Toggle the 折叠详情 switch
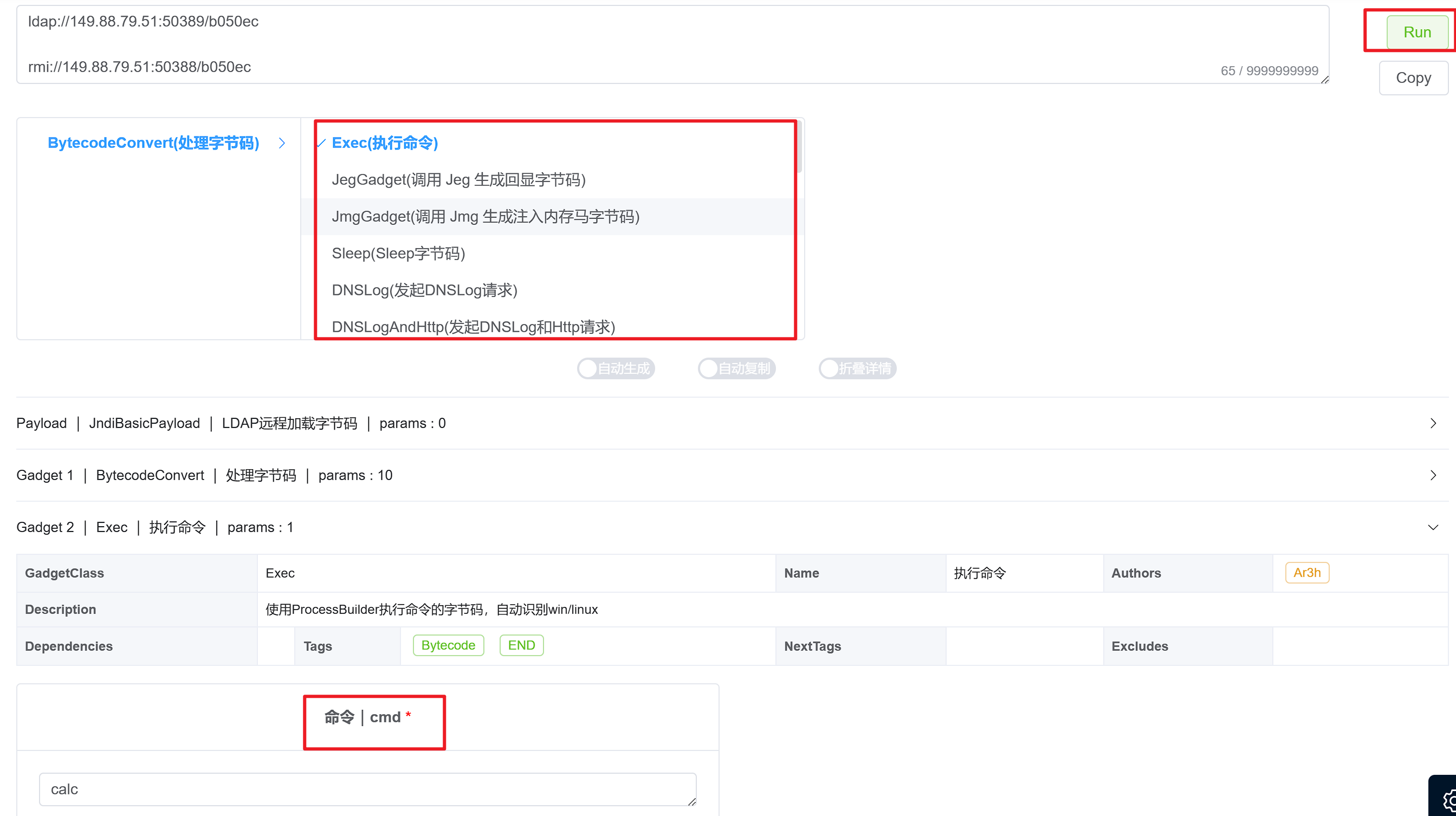The image size is (1456, 816). tap(857, 368)
